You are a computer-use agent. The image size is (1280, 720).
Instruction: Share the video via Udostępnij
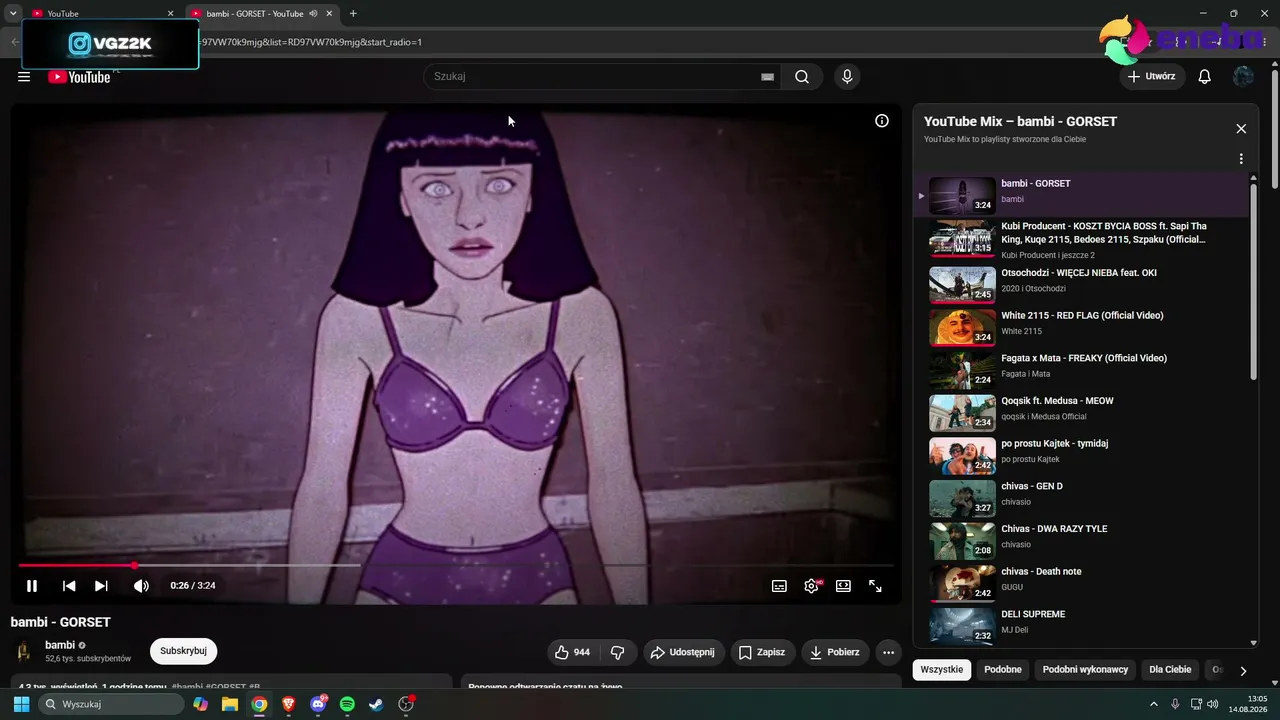click(x=684, y=652)
